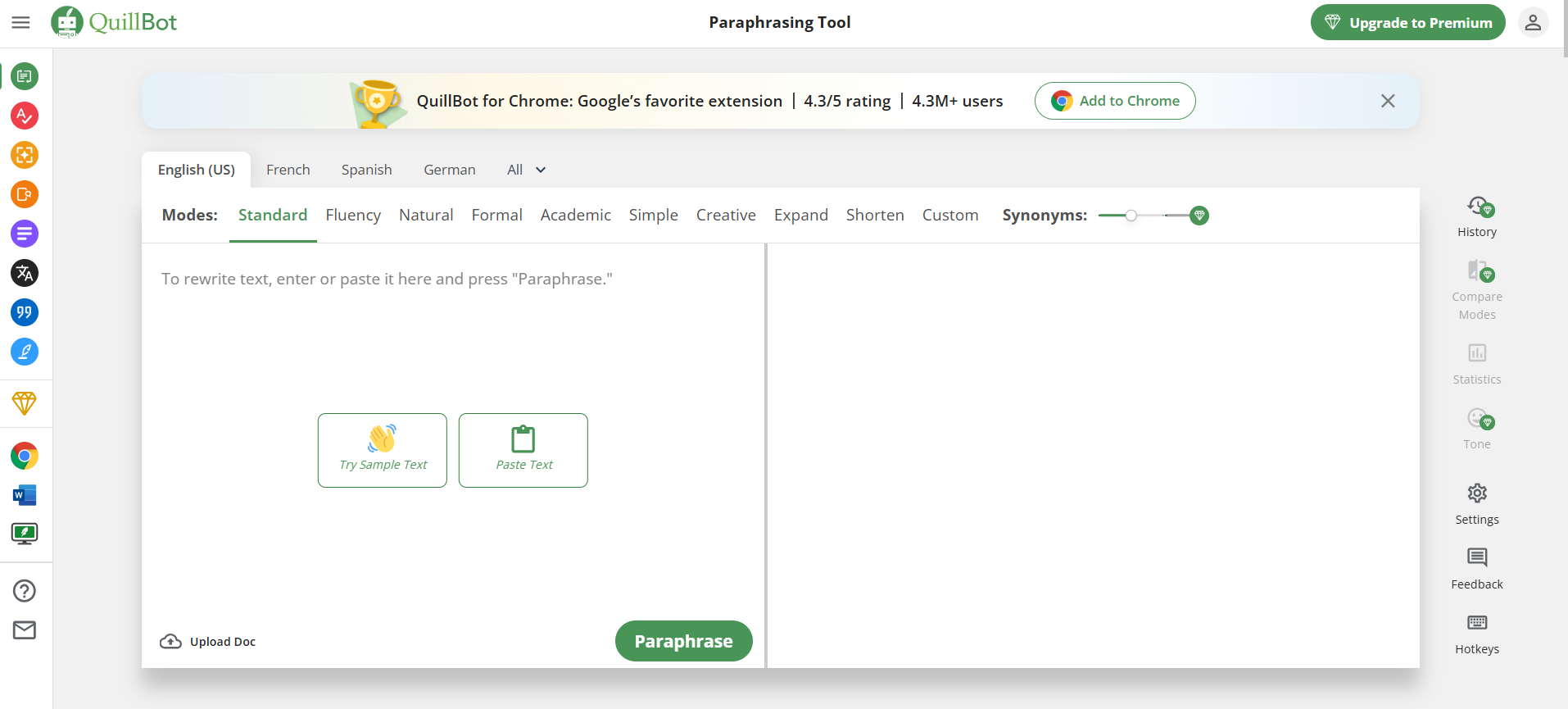The image size is (1568, 709).
Task: Click the text input area placeholder
Action: 387,280
